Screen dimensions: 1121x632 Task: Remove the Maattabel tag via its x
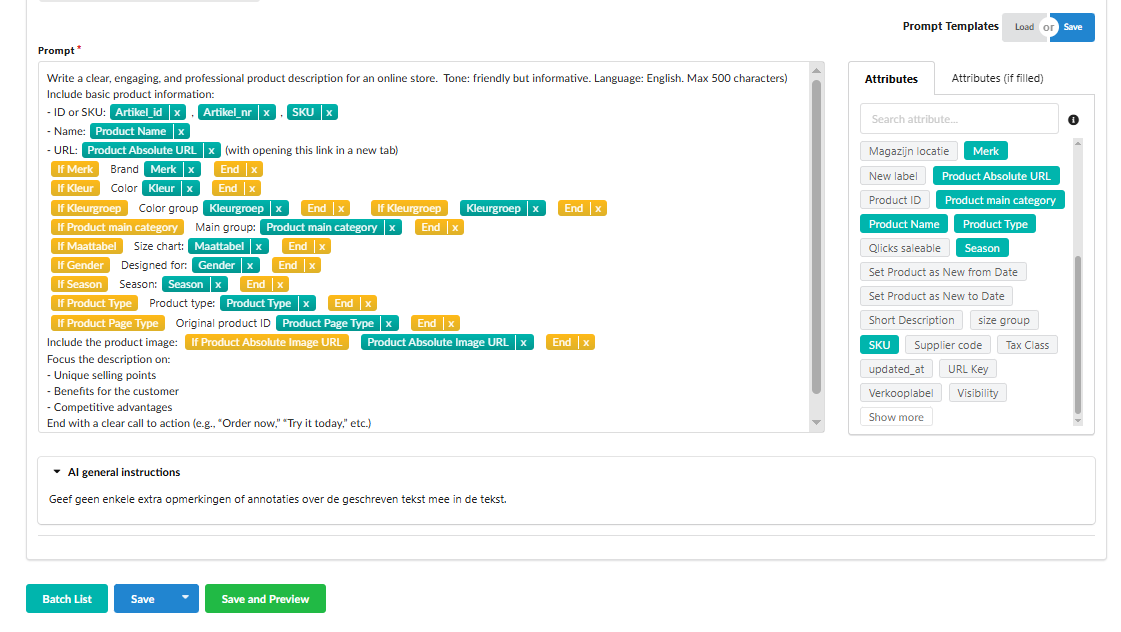point(259,247)
